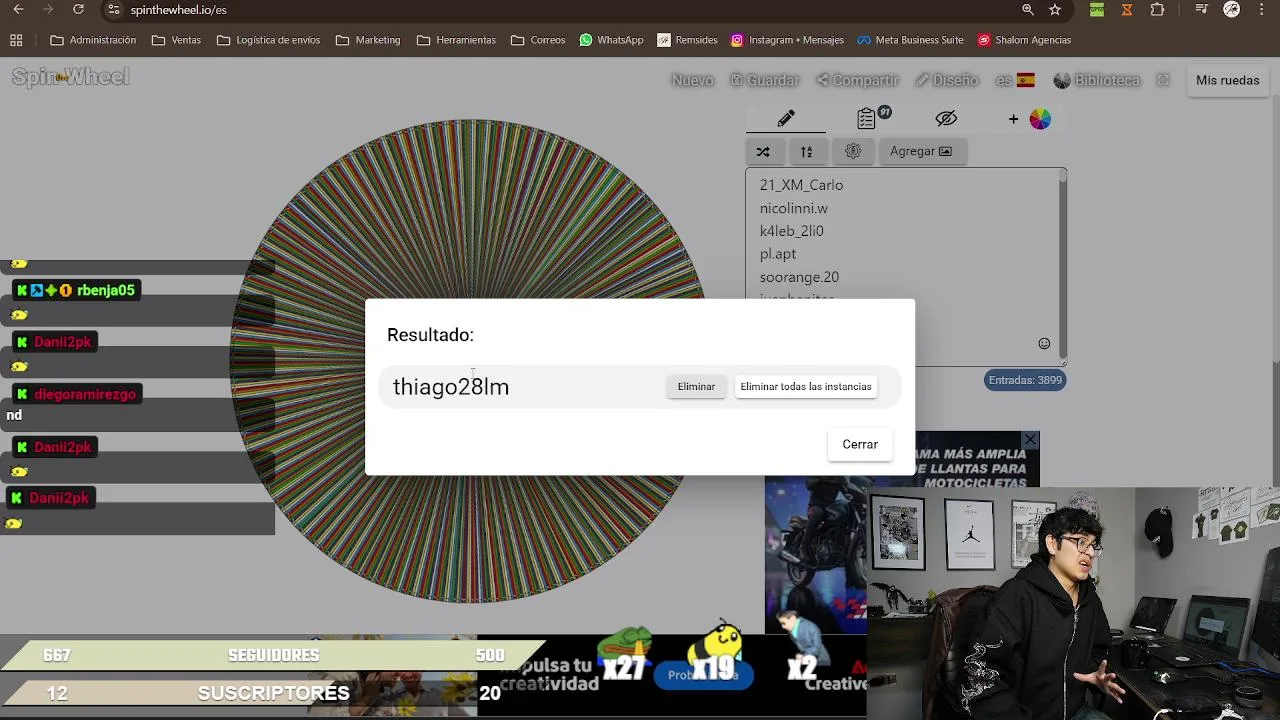
Task: Click the green extension icon in the toolbar
Action: (x=1097, y=10)
